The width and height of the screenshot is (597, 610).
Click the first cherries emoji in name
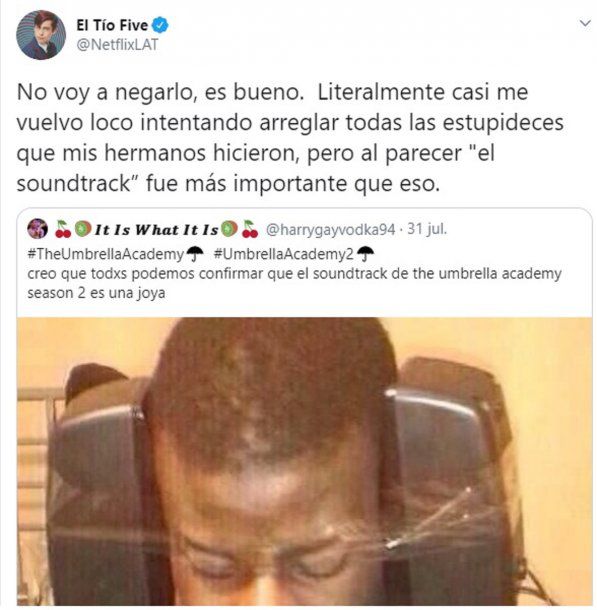tap(63, 229)
